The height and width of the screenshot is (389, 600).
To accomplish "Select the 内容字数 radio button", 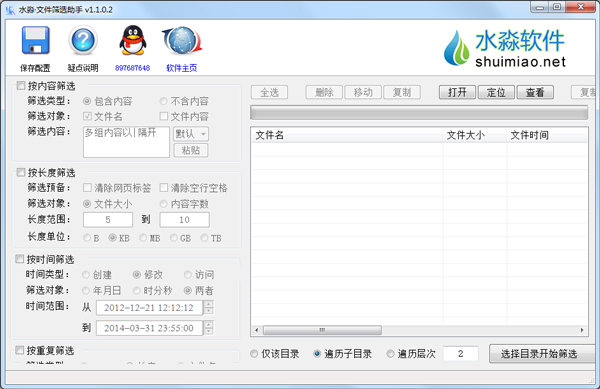I will [x=164, y=203].
